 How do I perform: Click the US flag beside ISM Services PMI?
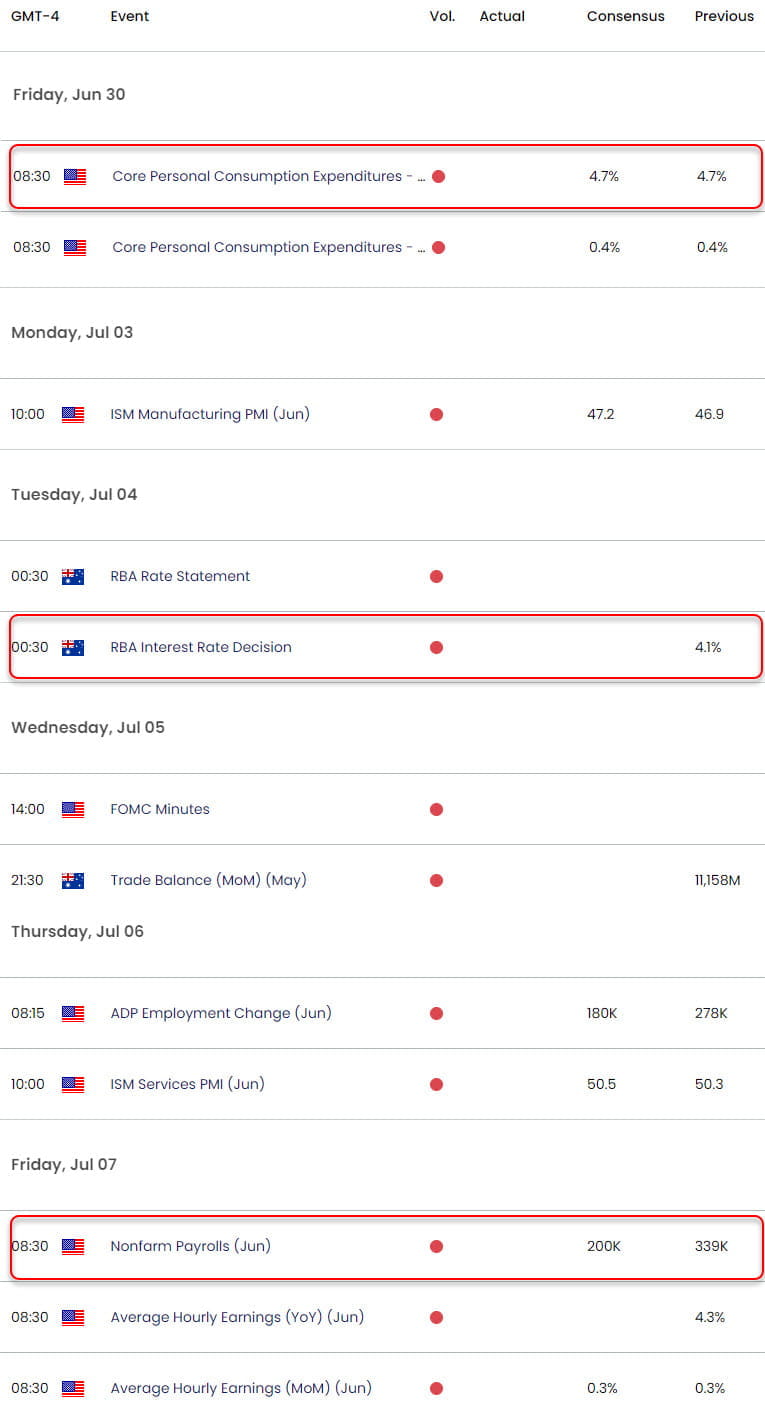73,1084
